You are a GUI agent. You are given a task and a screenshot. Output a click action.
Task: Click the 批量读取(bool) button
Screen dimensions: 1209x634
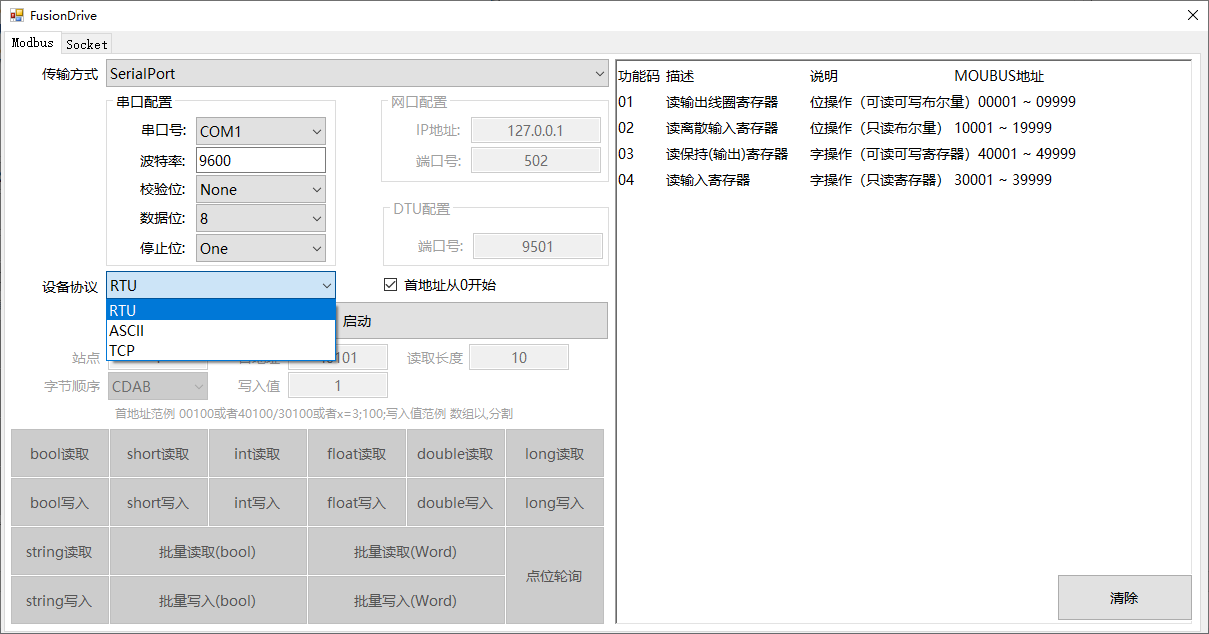pyautogui.click(x=208, y=551)
